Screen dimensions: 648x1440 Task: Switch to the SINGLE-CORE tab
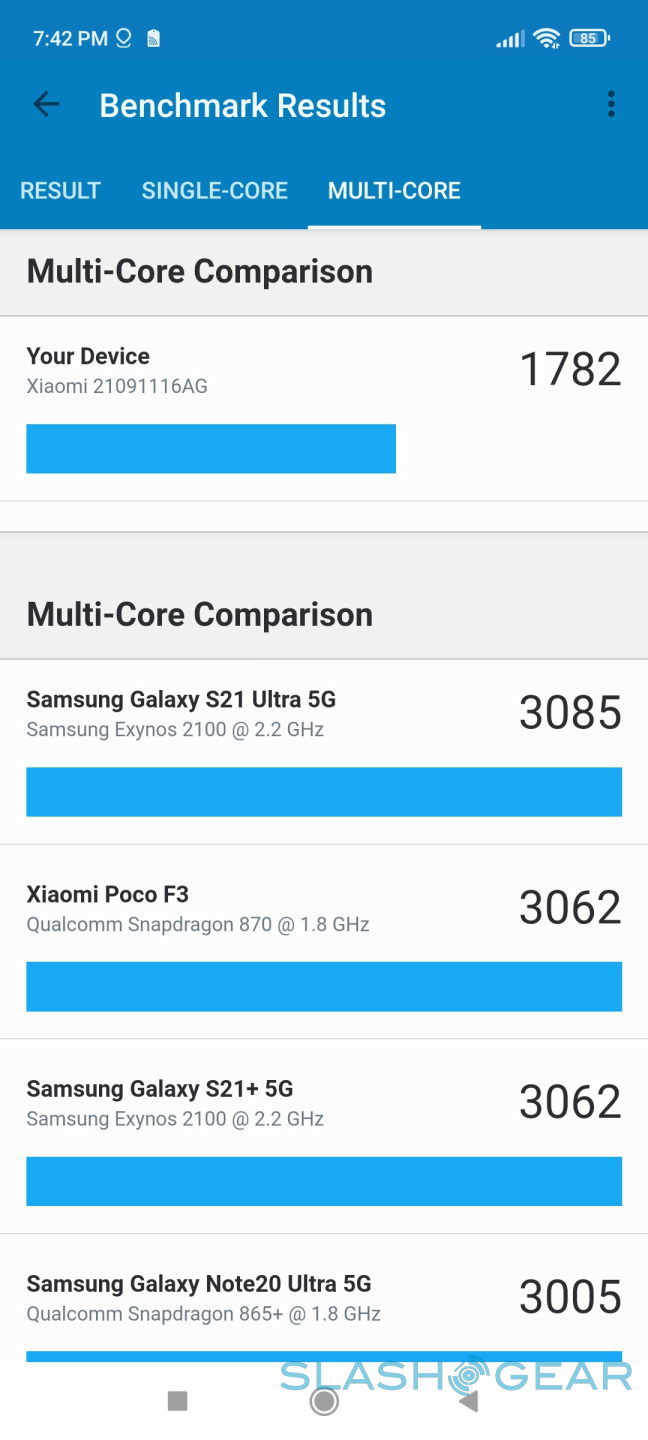[x=215, y=191]
